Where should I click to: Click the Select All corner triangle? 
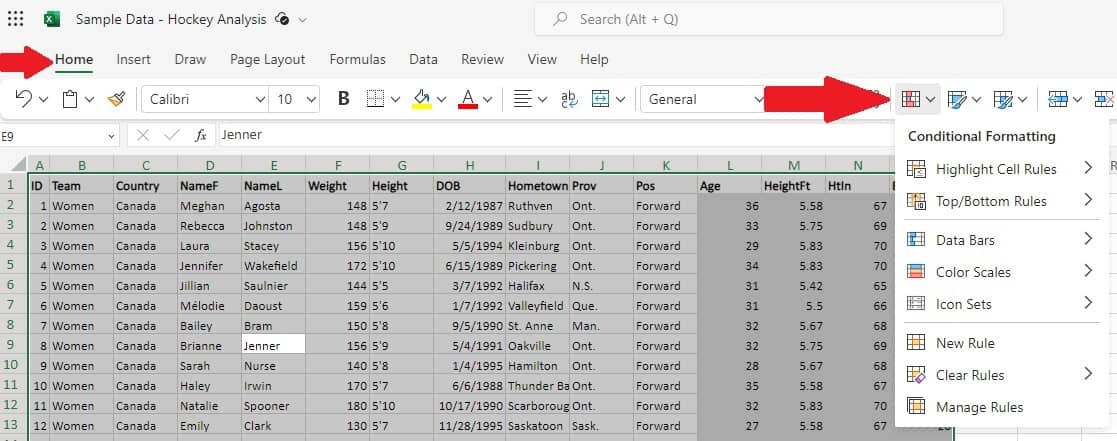[19, 165]
